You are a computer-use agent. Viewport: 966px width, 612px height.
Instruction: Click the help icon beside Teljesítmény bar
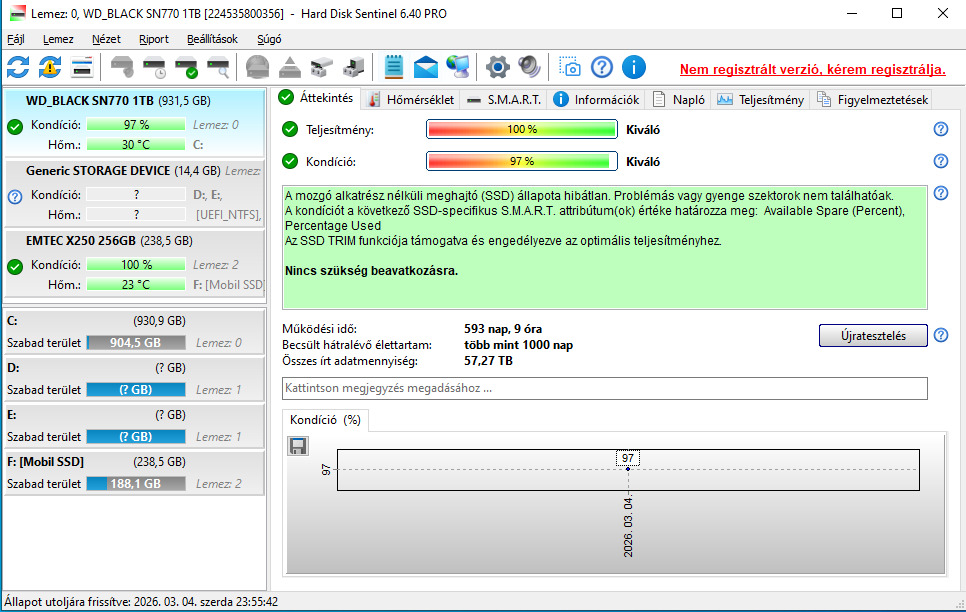941,129
